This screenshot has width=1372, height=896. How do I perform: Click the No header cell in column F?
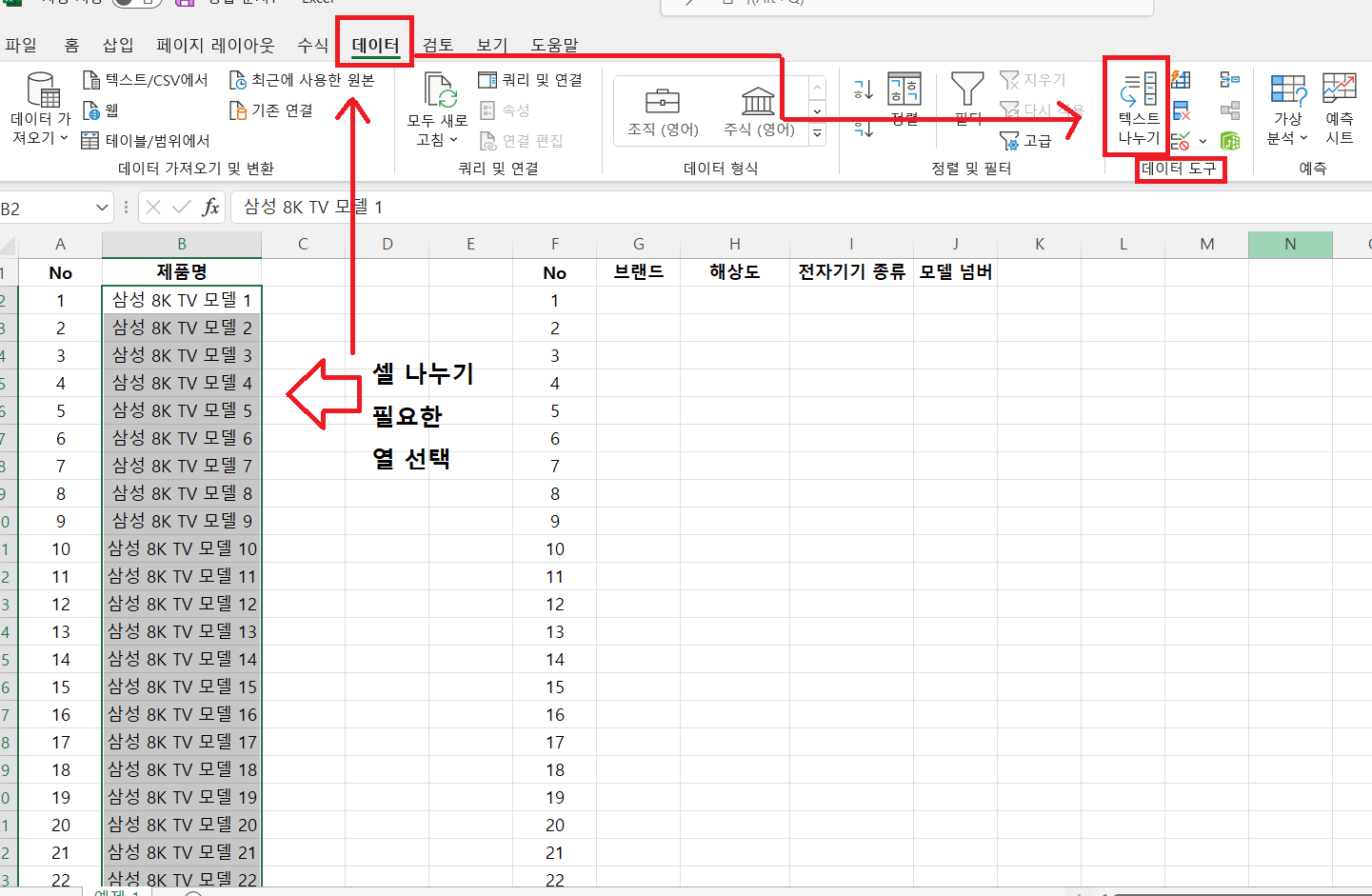pos(555,272)
